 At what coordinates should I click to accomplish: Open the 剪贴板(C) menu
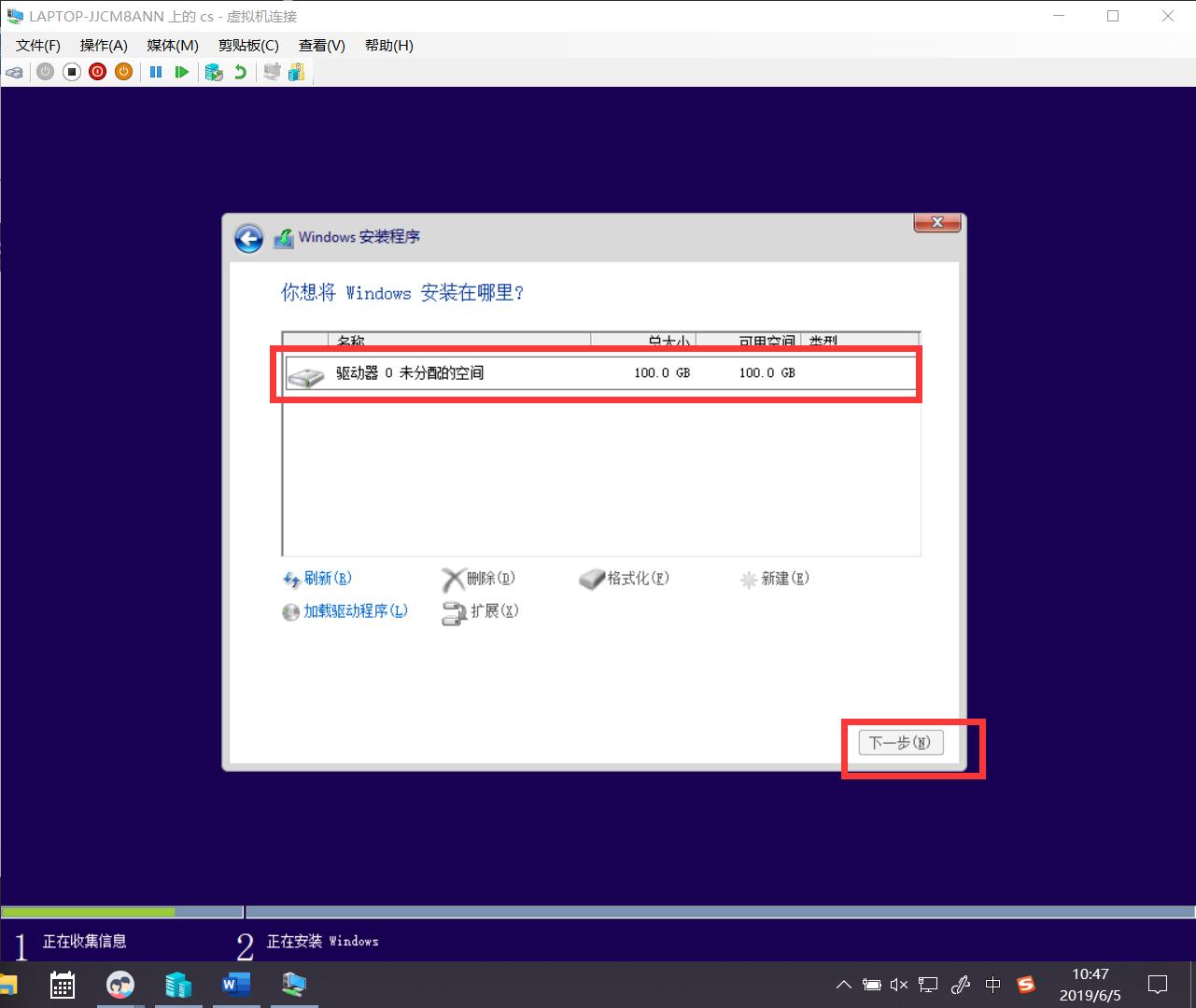pos(248,46)
